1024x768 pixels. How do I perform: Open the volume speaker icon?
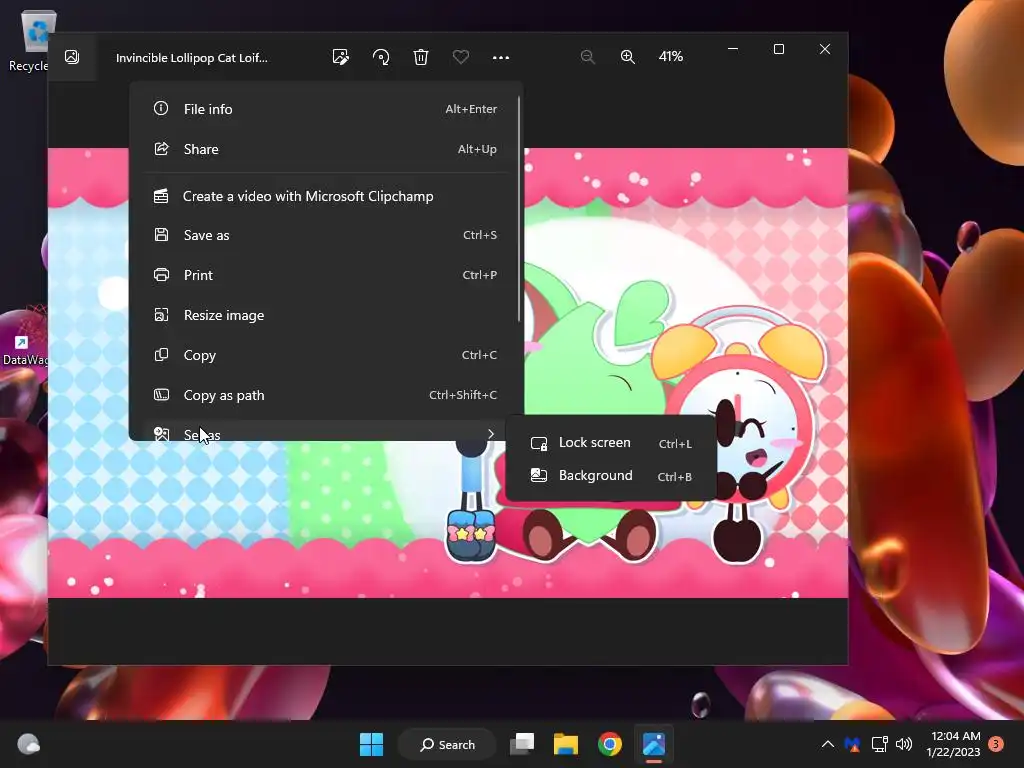pyautogui.click(x=904, y=744)
